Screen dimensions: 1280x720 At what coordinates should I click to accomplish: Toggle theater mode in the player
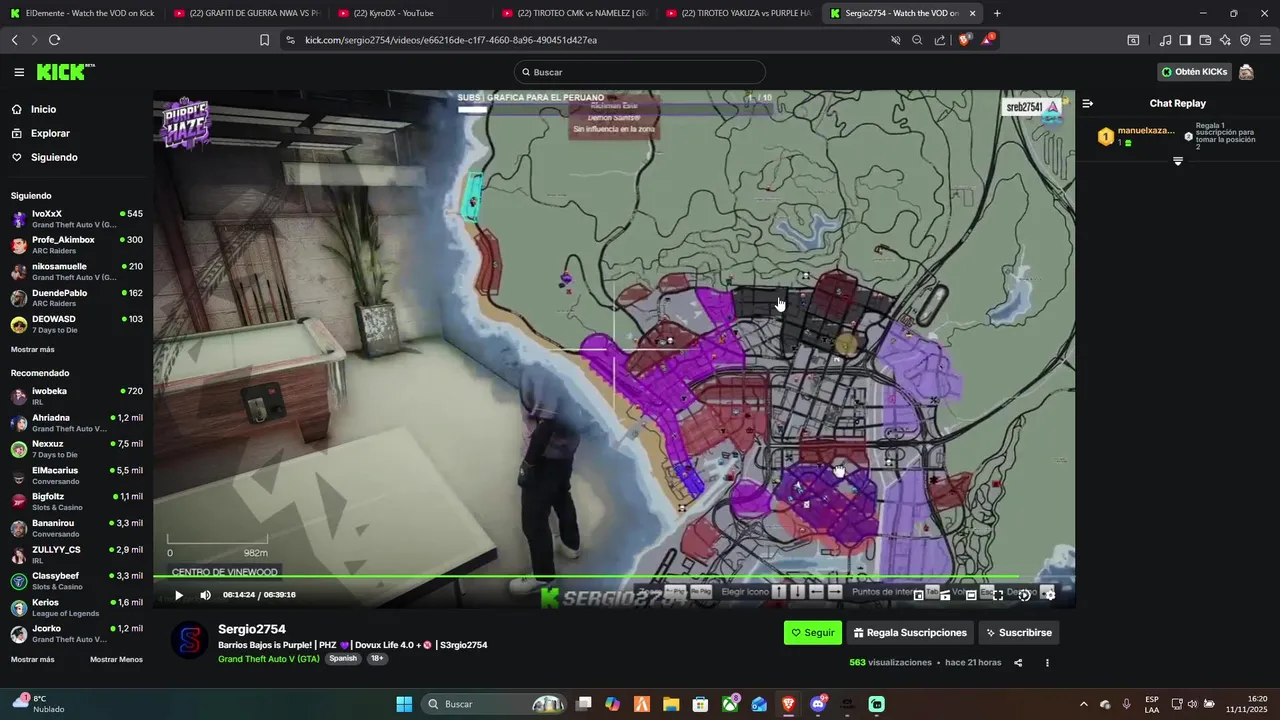tap(971, 595)
